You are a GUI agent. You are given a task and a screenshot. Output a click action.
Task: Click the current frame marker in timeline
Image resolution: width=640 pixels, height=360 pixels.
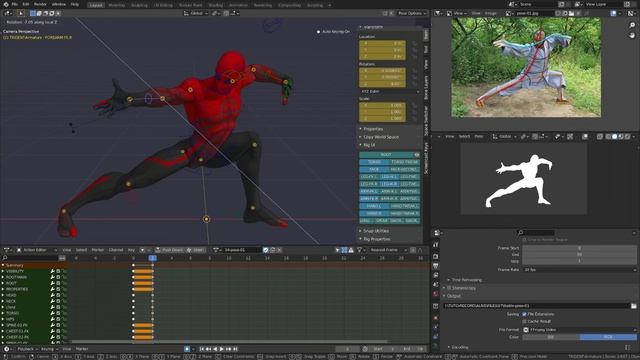pos(153,258)
